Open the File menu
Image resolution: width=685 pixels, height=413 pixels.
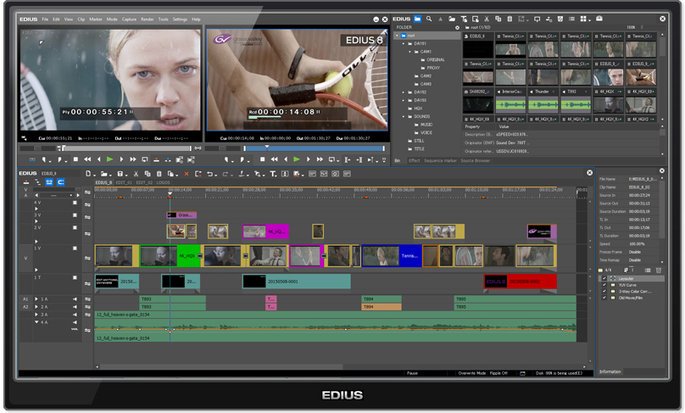tap(45, 19)
